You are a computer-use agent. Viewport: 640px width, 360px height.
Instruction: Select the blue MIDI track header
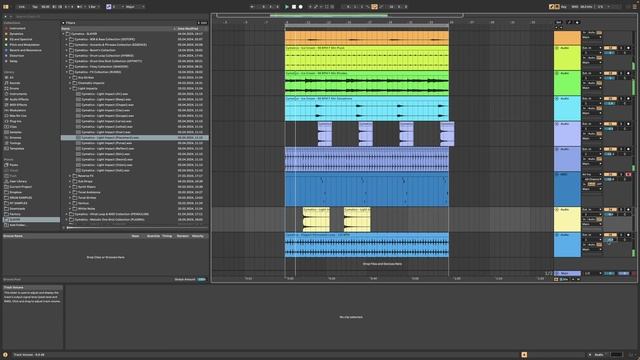pos(567,189)
